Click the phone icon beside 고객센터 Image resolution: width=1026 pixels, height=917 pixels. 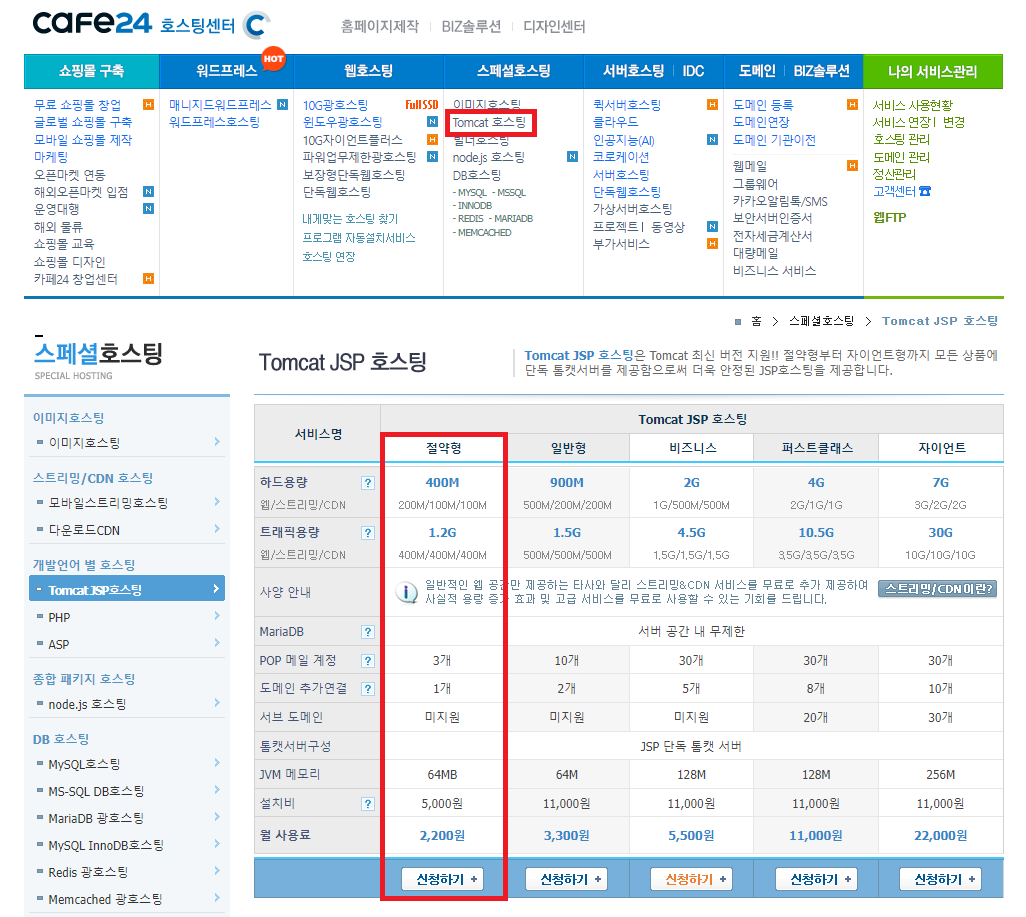(925, 191)
